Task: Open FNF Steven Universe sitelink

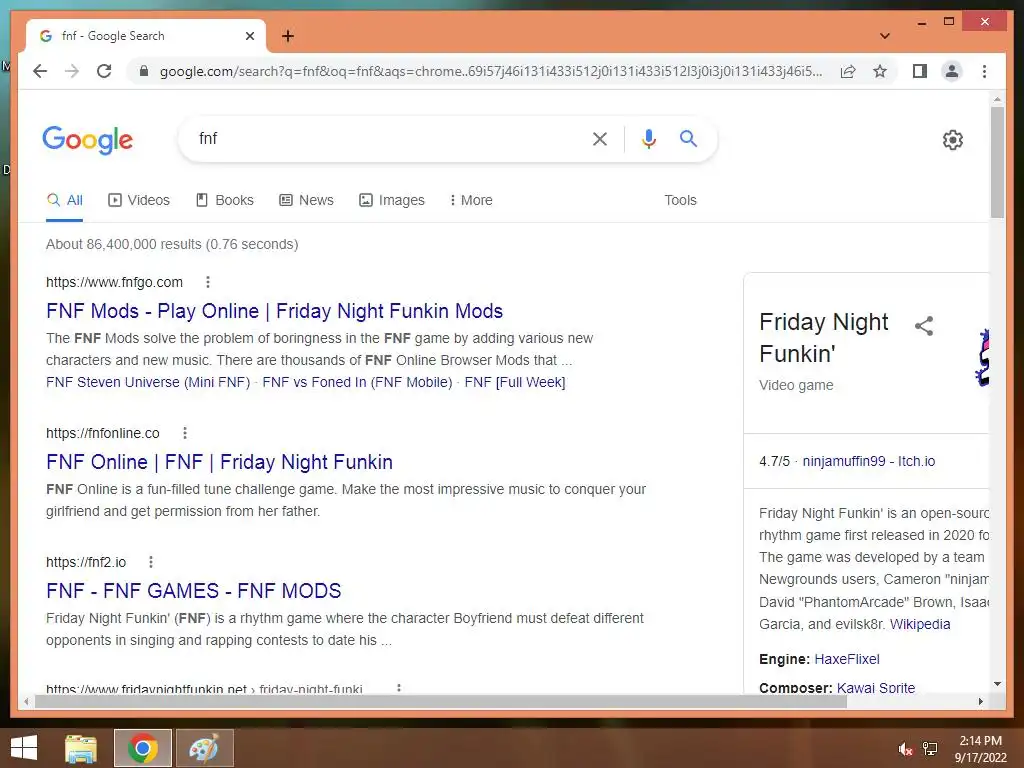Action: 148,382
